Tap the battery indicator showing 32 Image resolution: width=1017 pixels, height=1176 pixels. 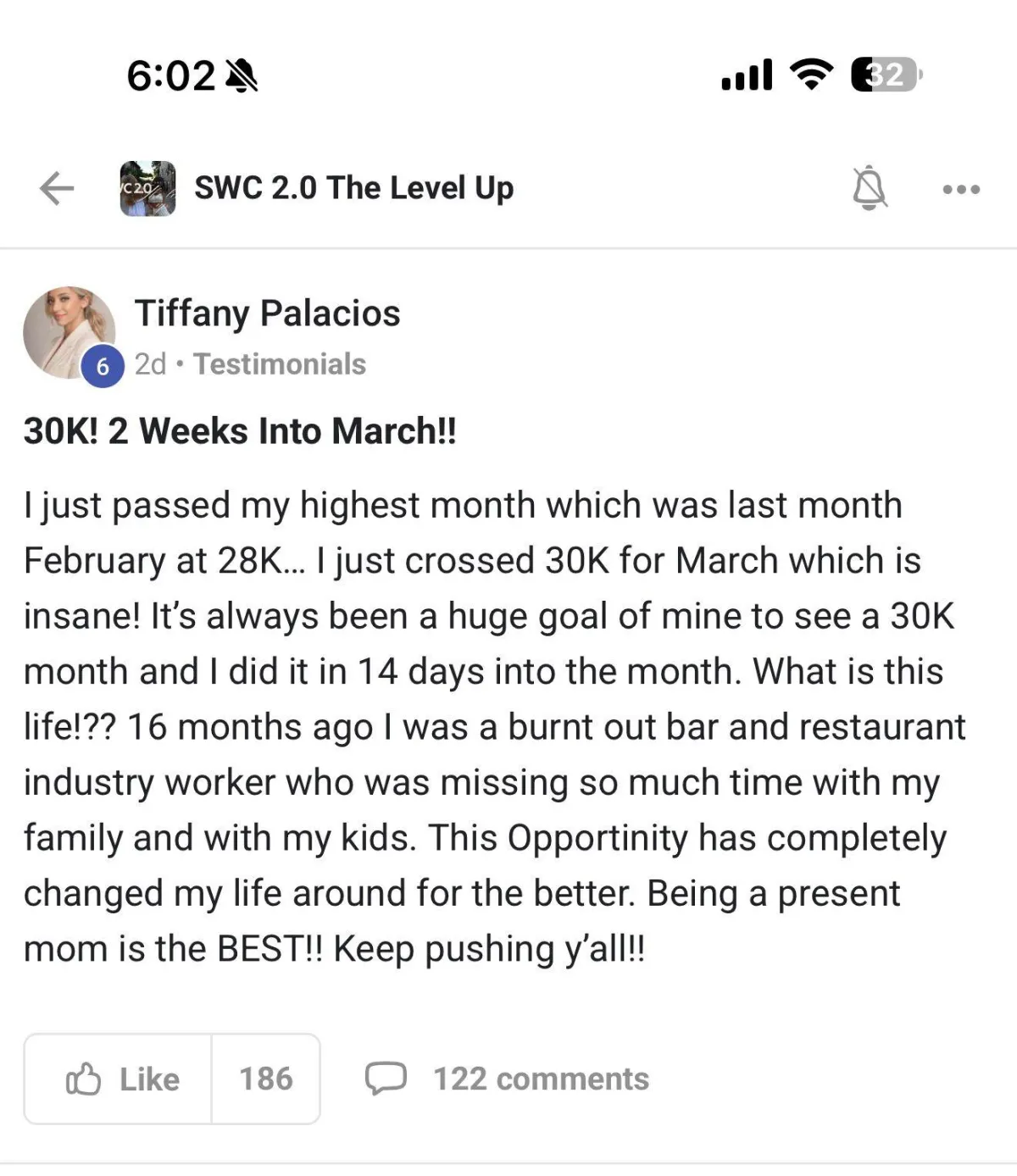[x=886, y=75]
